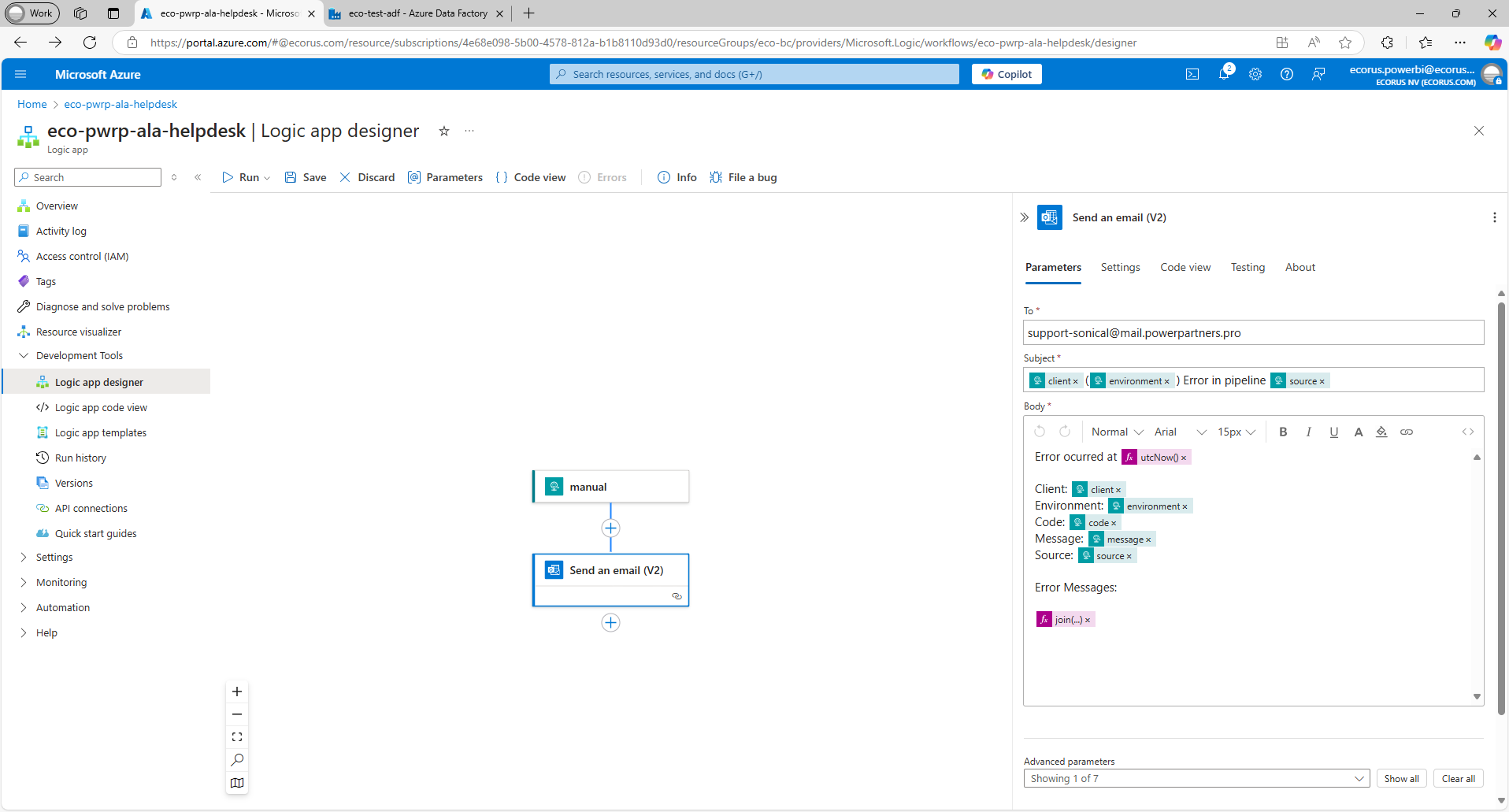1509x812 pixels.
Task: Click the Underline formatting icon
Action: [1333, 432]
